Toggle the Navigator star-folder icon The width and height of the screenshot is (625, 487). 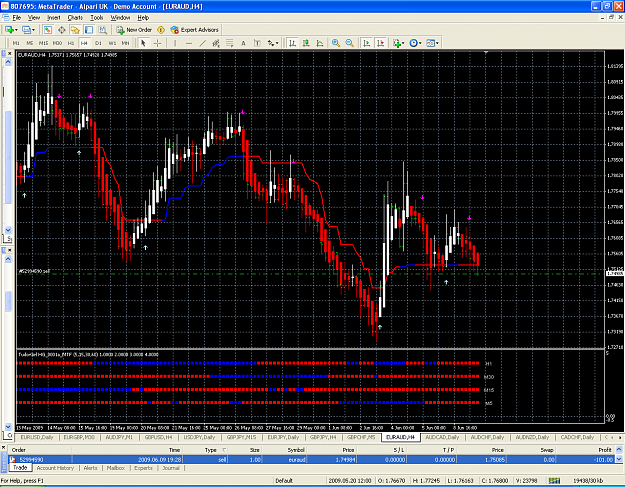tap(75, 30)
